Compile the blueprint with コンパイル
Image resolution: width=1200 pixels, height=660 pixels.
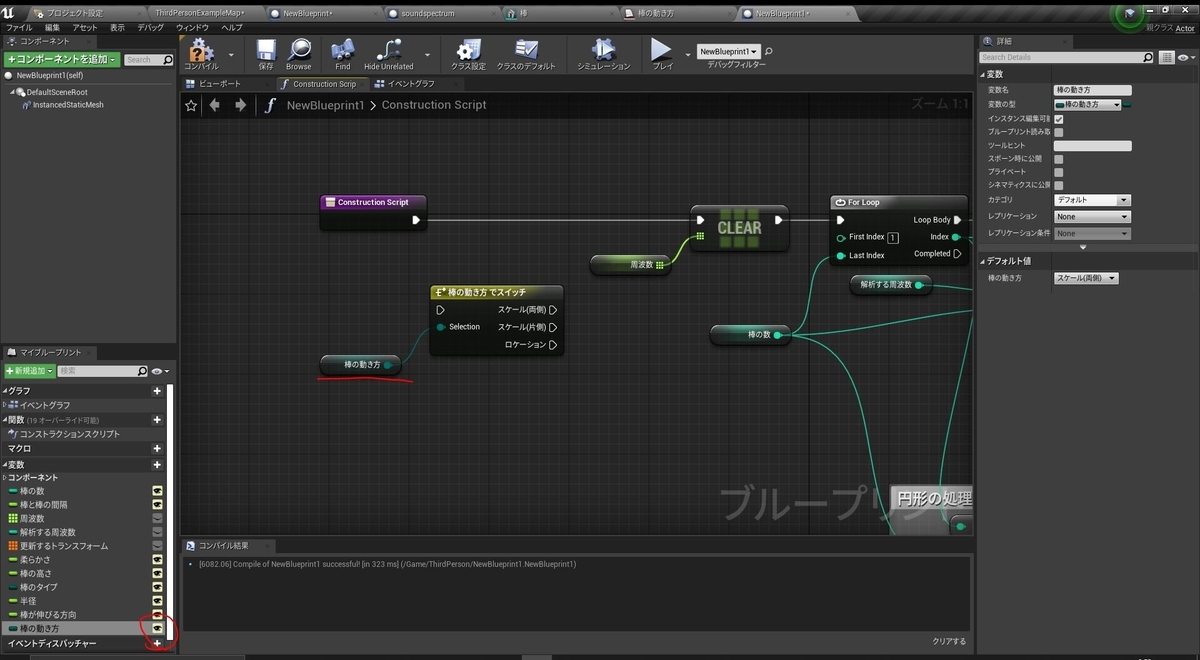202,53
